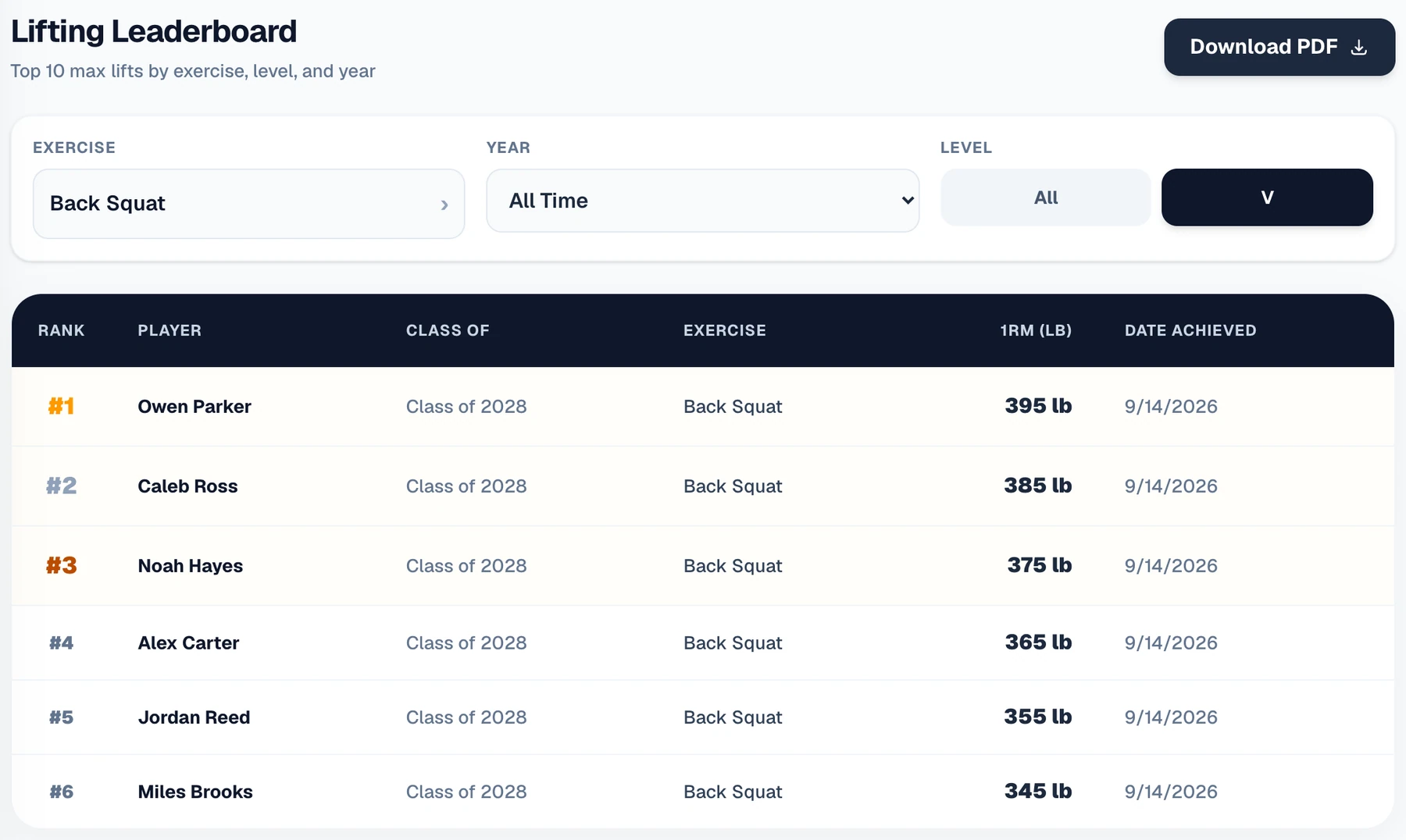
Task: Click Class of 2028 in Jordan Reed row
Action: 466,717
